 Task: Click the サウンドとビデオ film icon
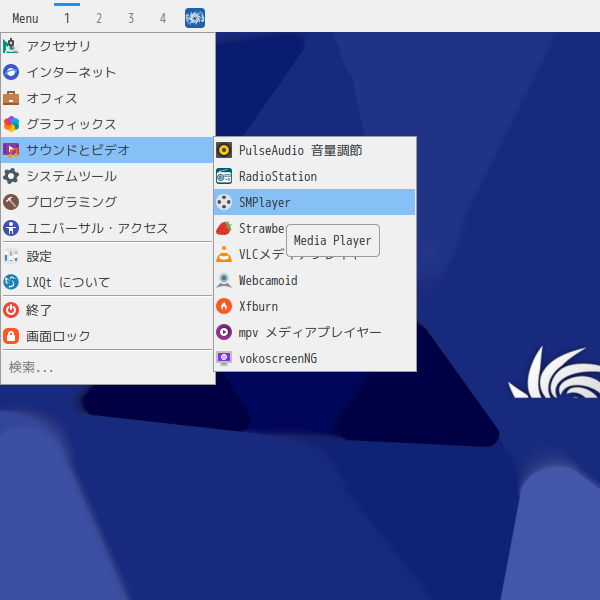[x=11, y=150]
